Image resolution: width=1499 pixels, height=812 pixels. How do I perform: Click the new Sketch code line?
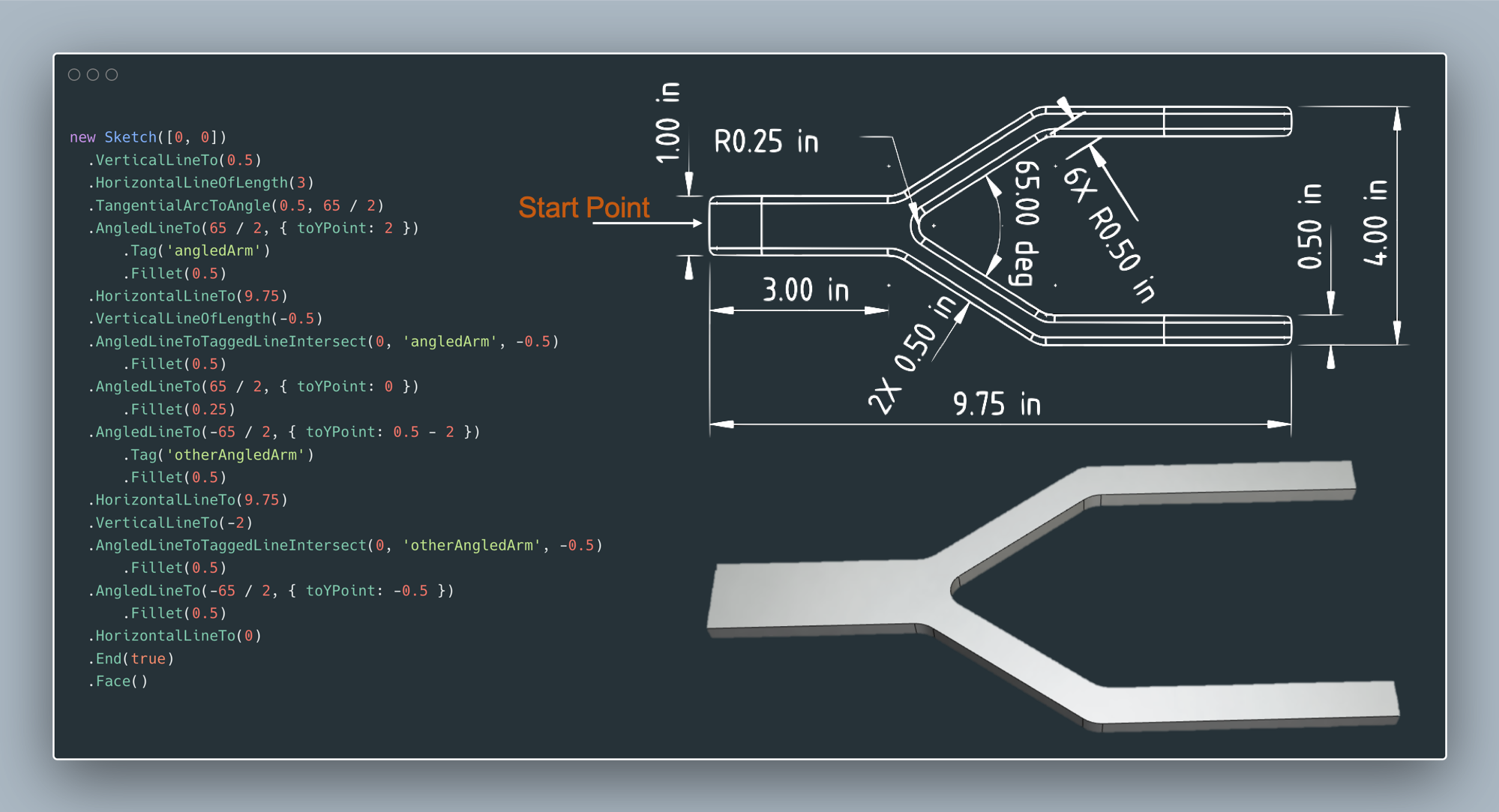pyautogui.click(x=148, y=137)
